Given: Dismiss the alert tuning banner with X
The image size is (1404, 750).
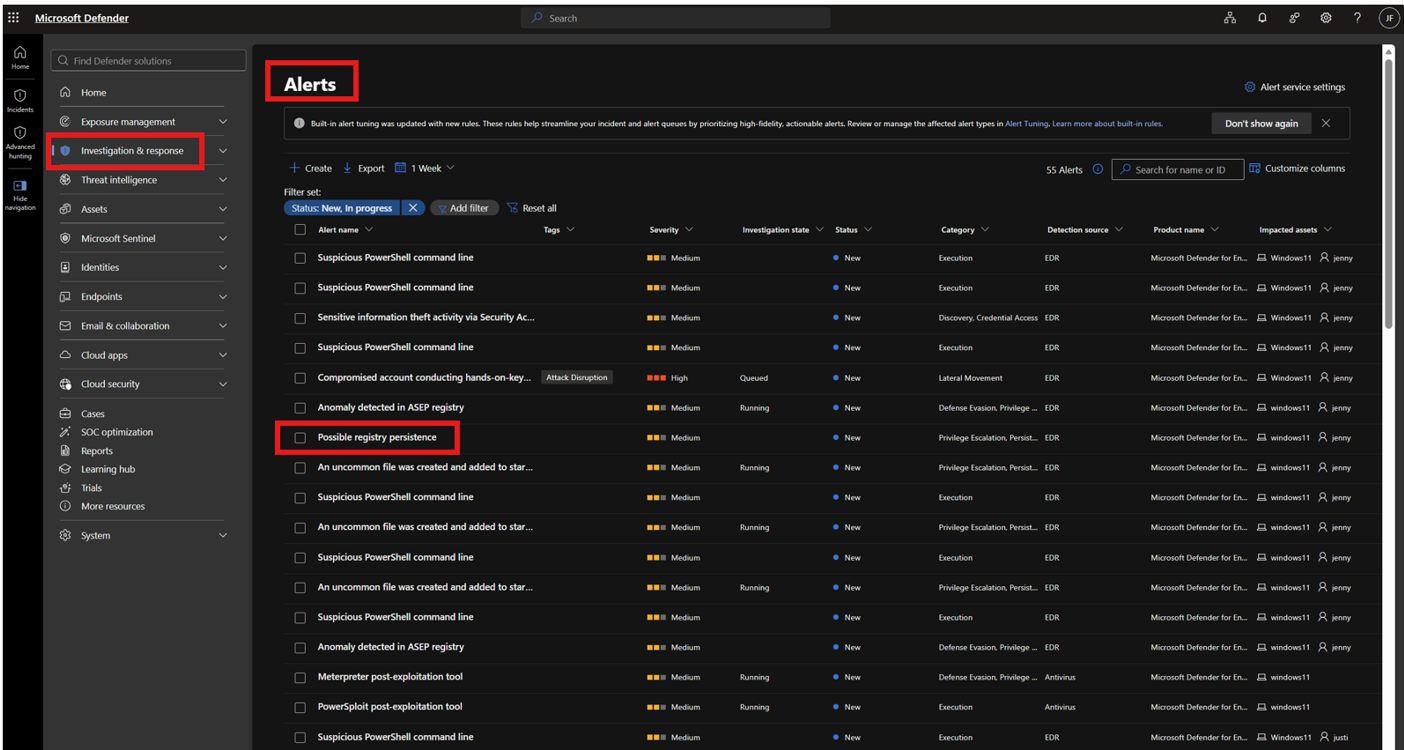Looking at the screenshot, I should (1326, 123).
